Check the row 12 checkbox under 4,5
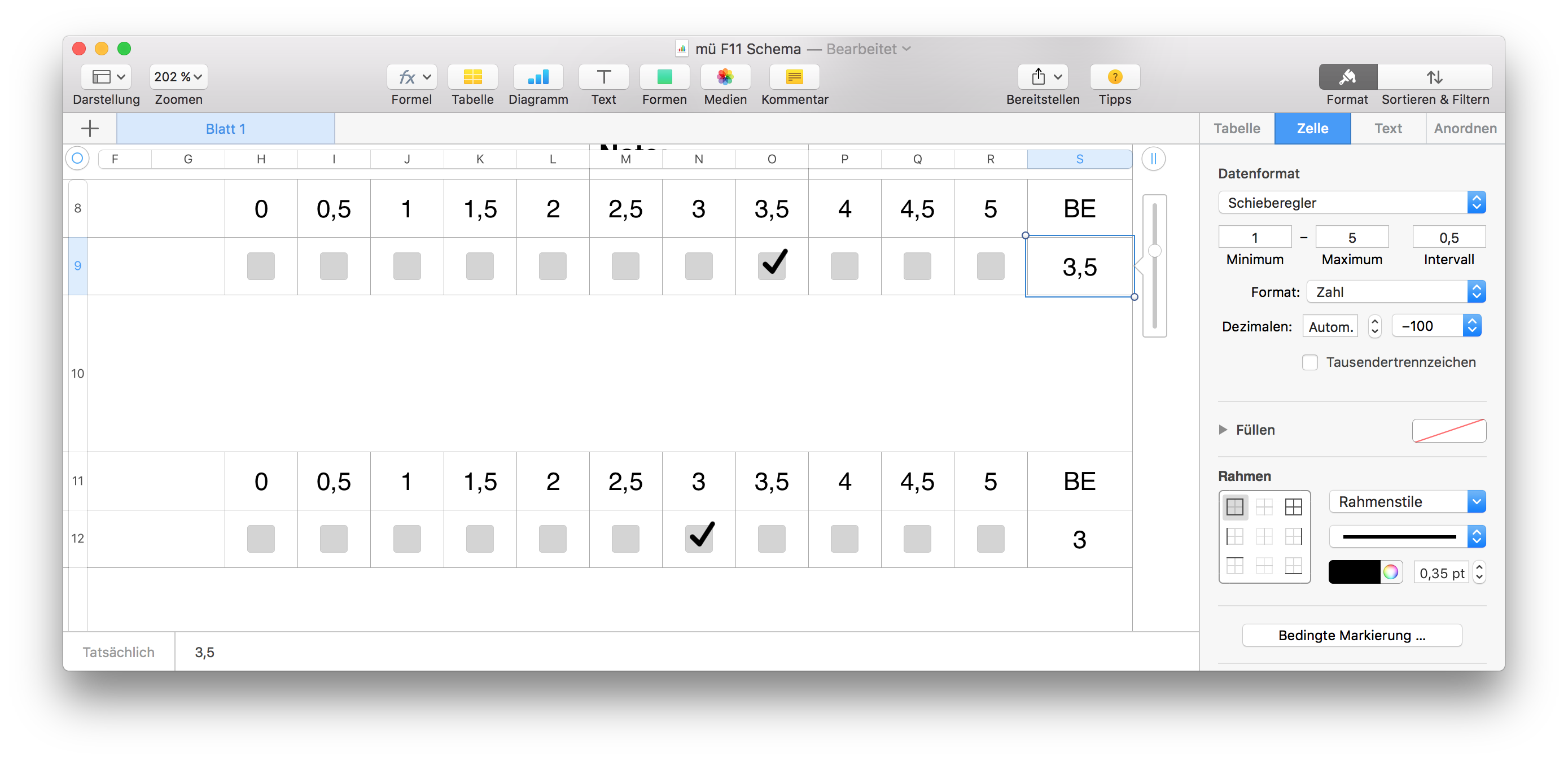Image resolution: width=1568 pixels, height=761 pixels. point(917,539)
